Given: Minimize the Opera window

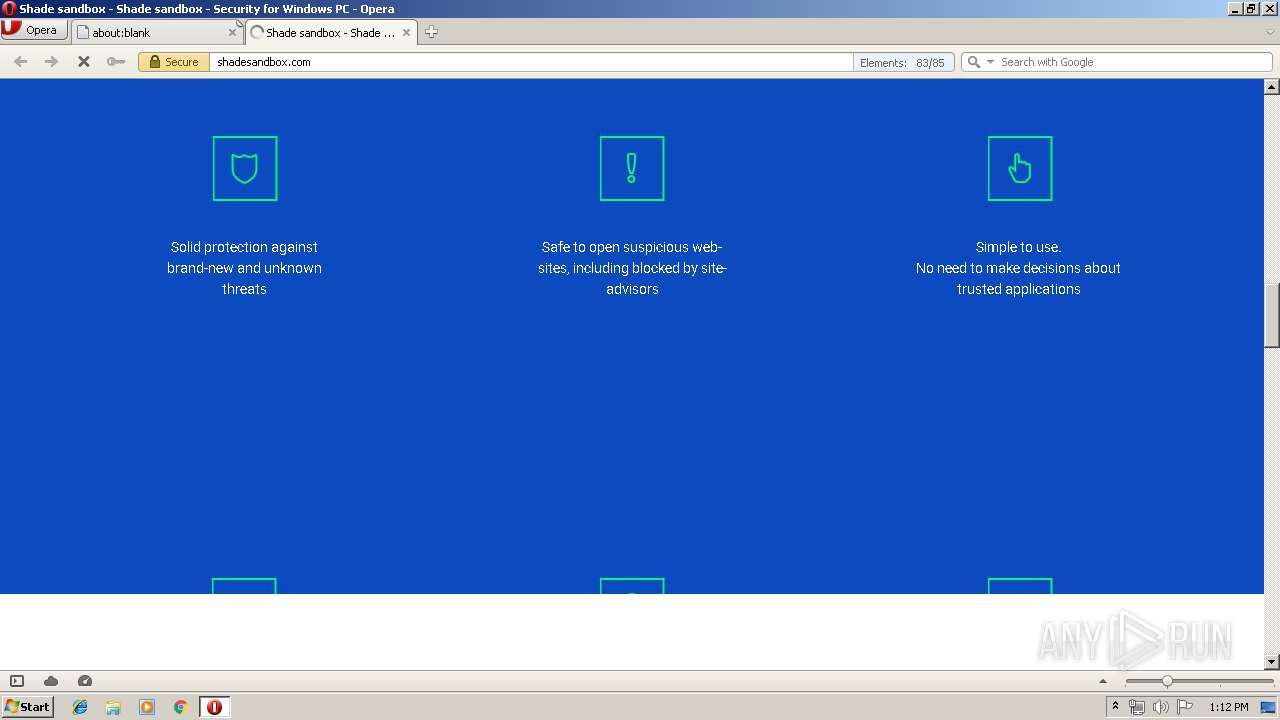Looking at the screenshot, I should (x=1235, y=9).
